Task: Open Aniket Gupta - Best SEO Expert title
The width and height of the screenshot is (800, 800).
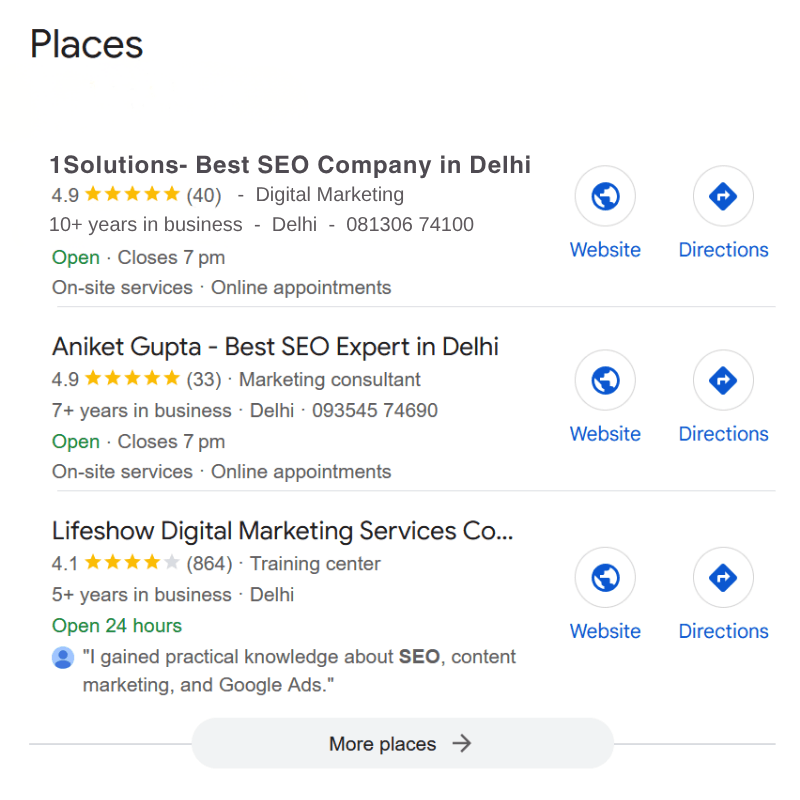Action: (275, 347)
